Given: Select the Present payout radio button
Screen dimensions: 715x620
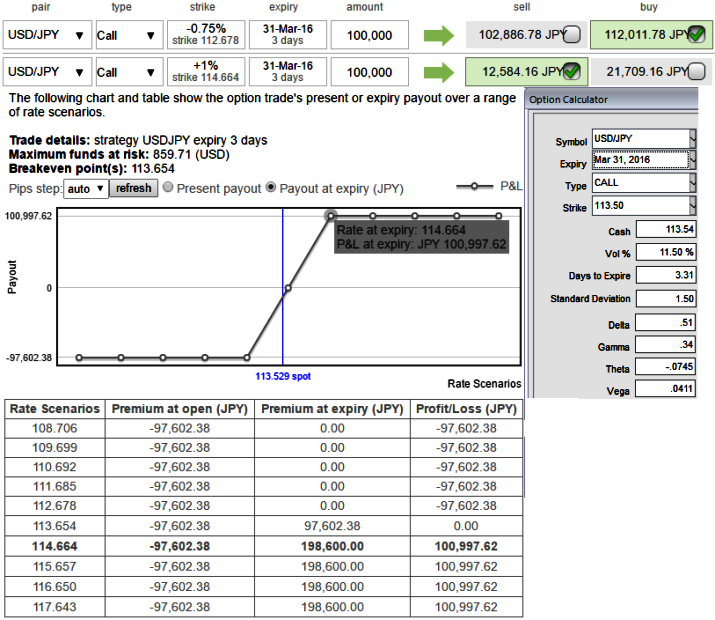Looking at the screenshot, I should (x=167, y=188).
